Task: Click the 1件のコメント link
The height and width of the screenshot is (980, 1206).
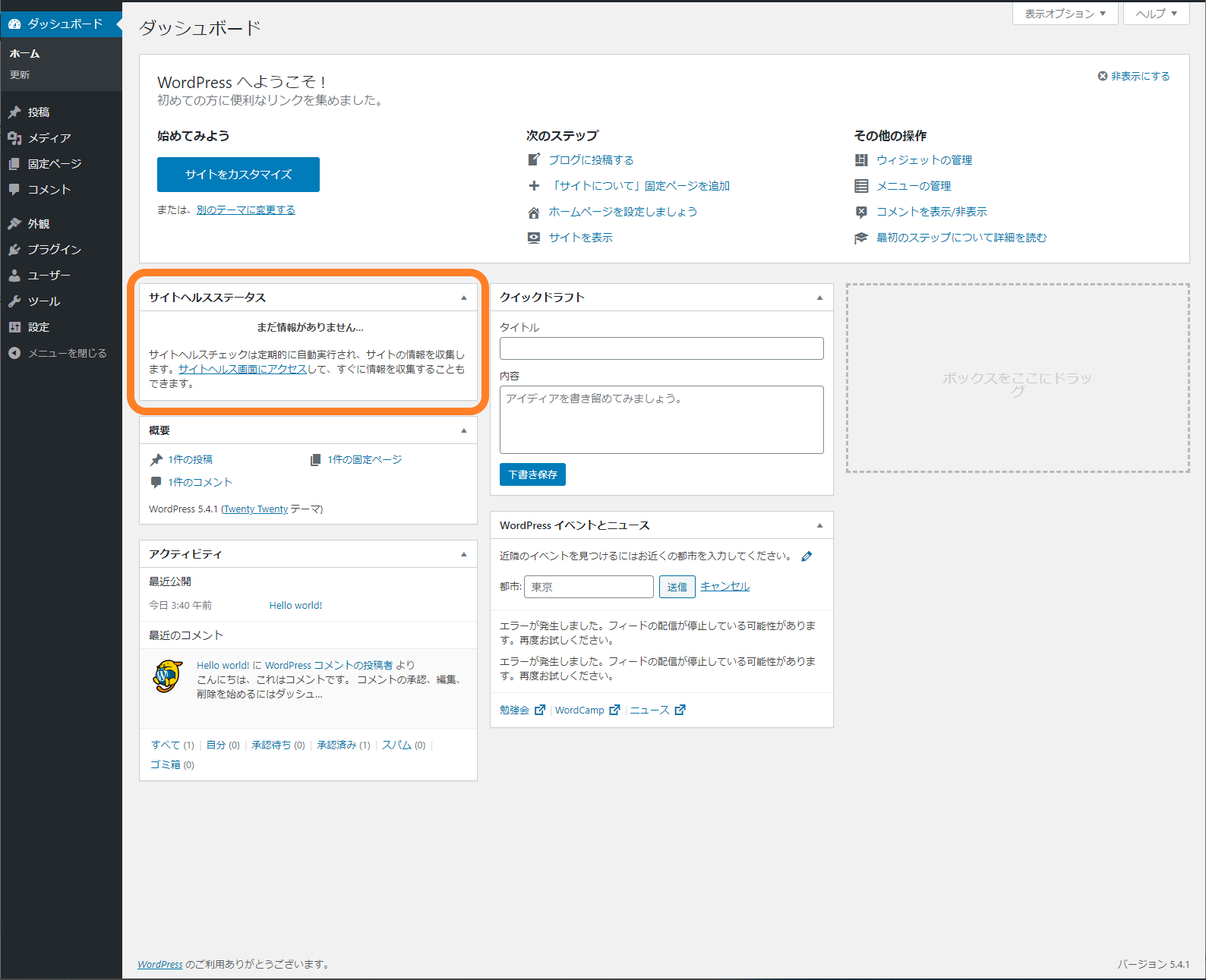Action: tap(200, 483)
